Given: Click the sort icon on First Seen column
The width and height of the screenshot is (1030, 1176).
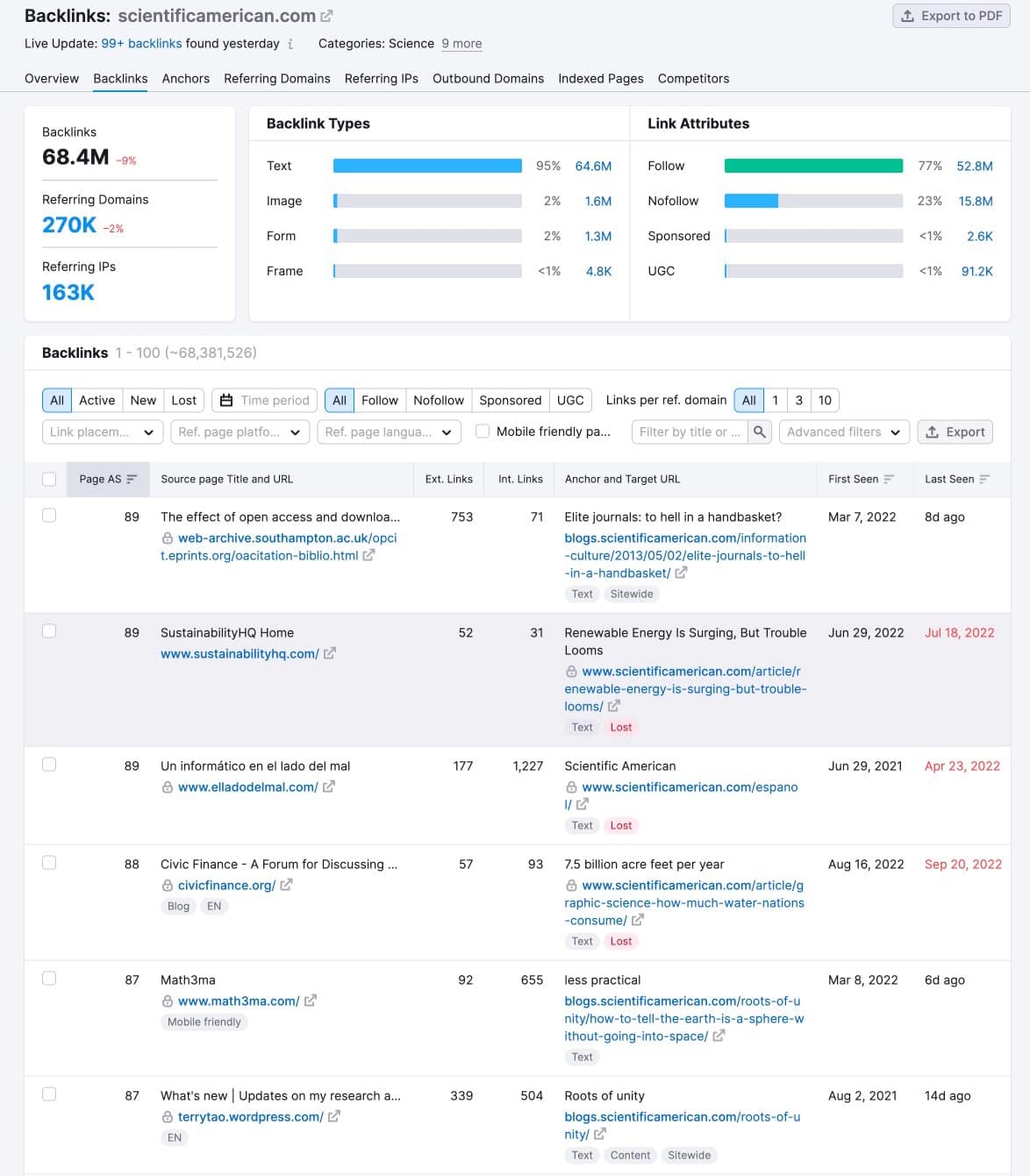Looking at the screenshot, I should pos(890,479).
